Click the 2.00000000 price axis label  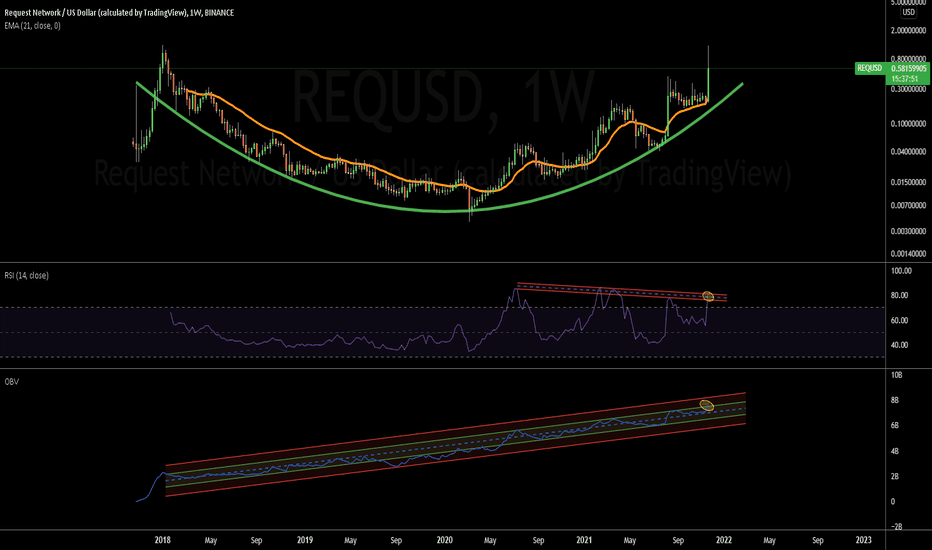coord(908,30)
